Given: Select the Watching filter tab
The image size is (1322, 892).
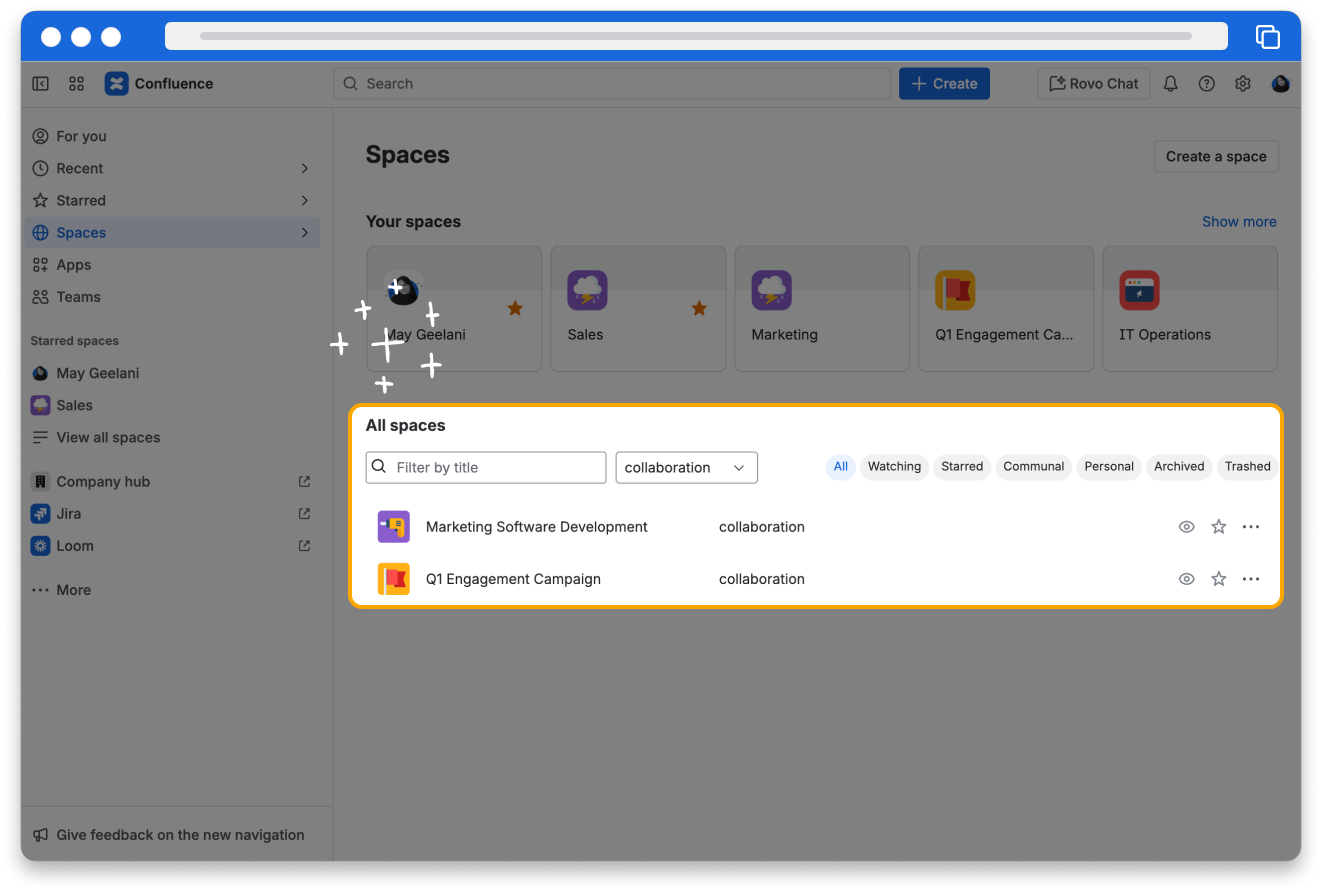Looking at the screenshot, I should pos(894,467).
